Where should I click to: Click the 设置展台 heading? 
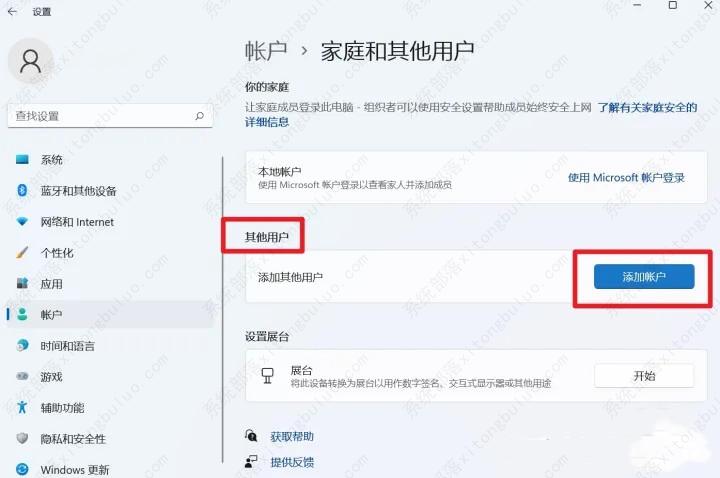(266, 337)
